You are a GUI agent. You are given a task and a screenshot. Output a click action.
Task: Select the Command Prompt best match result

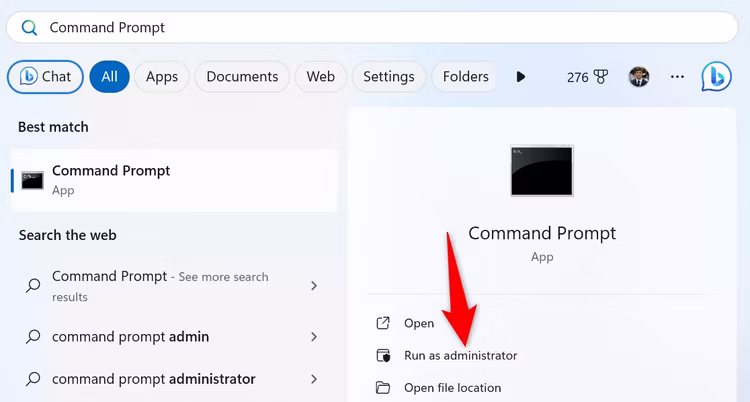(174, 180)
